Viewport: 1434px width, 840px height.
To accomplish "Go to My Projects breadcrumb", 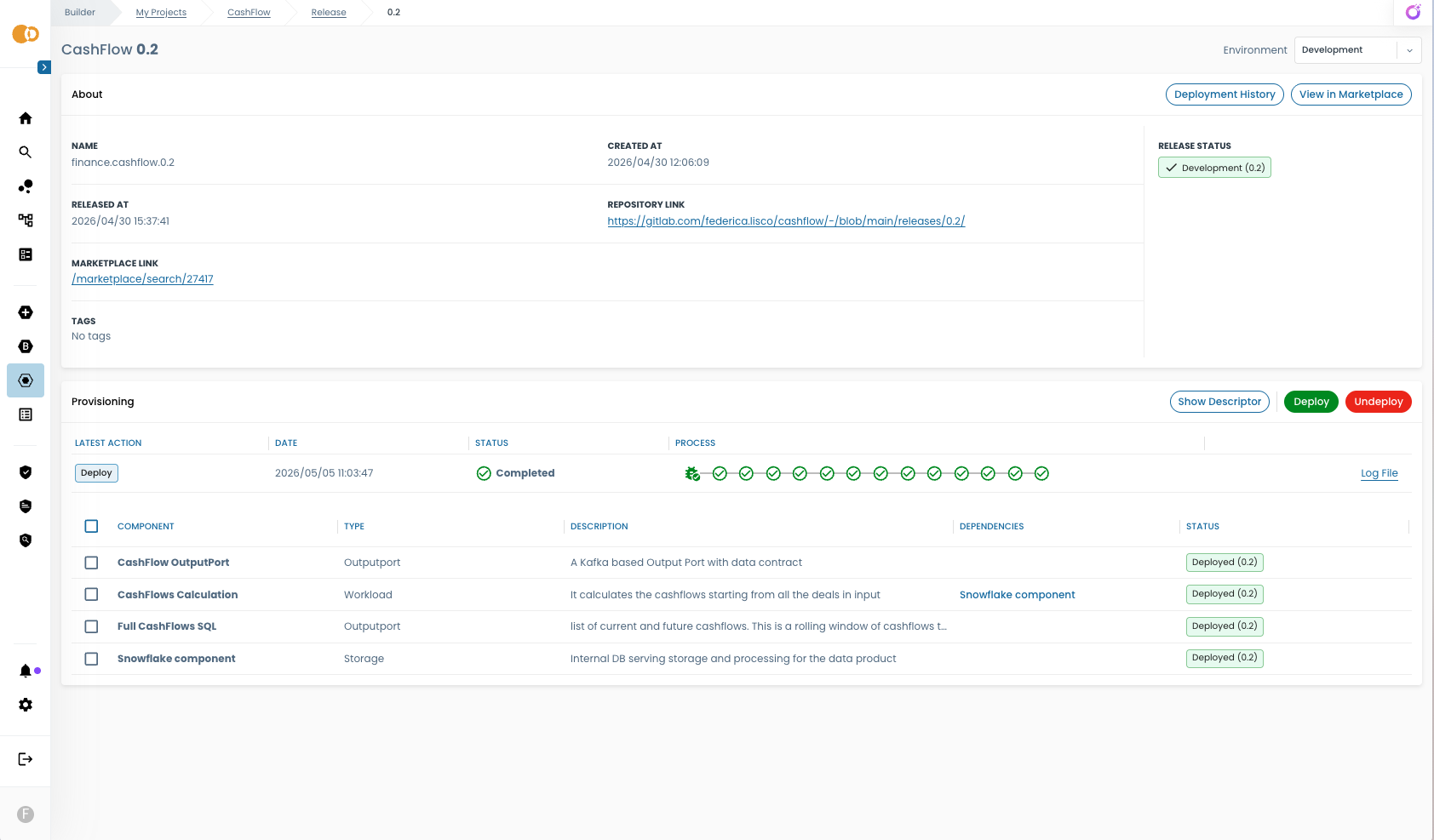I will click(161, 12).
